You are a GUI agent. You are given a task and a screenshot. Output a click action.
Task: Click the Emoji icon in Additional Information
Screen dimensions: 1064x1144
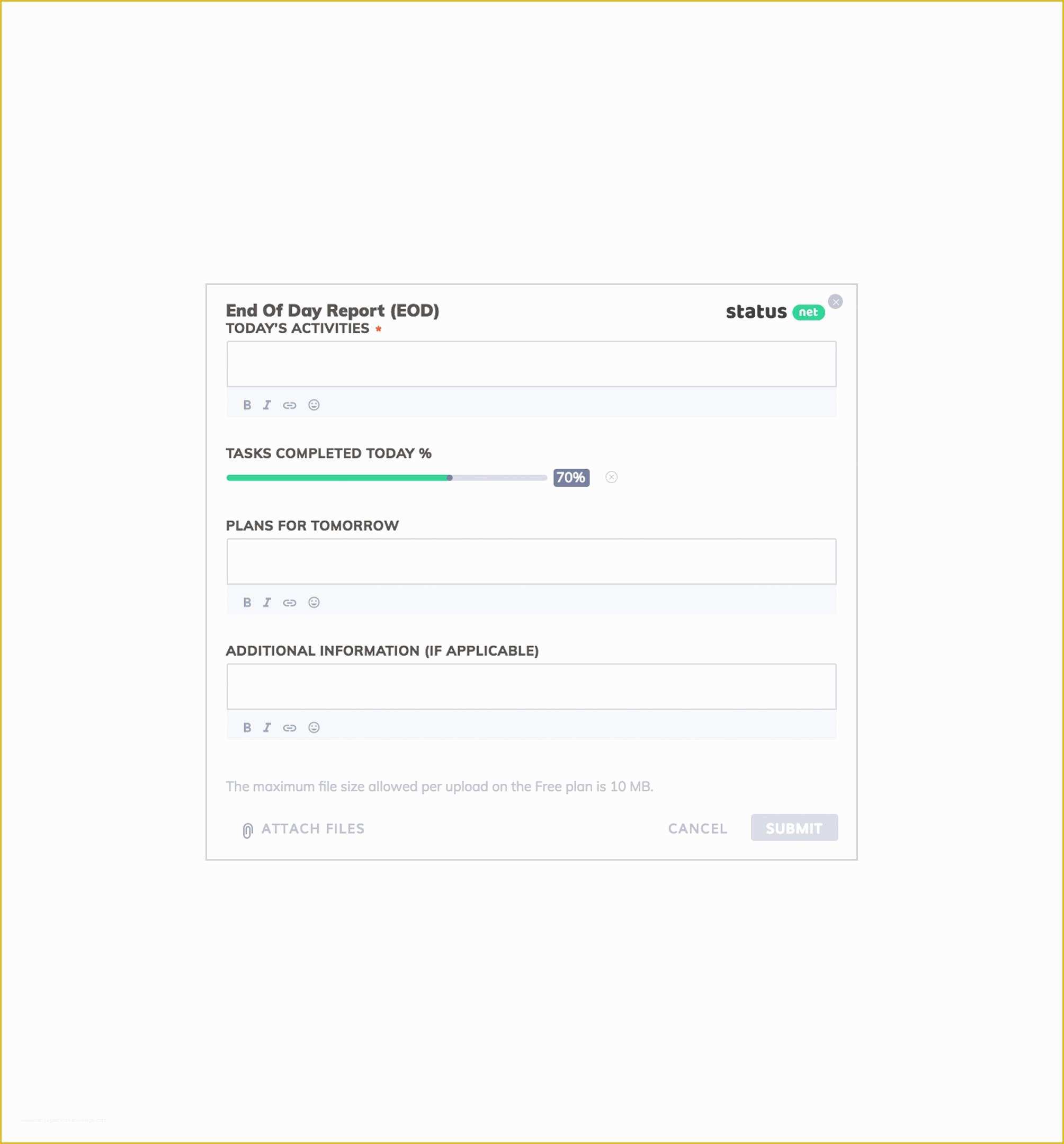click(313, 728)
